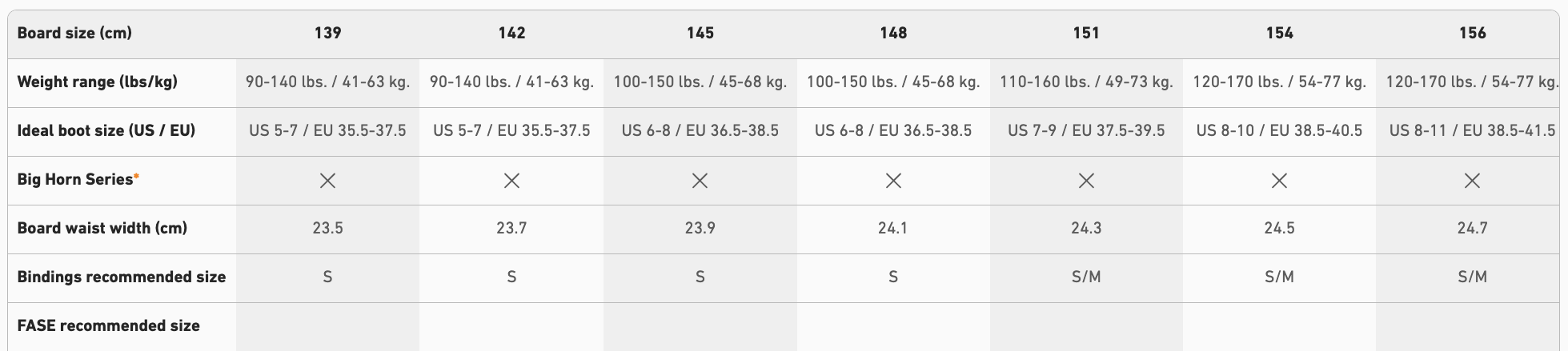Screen dimensions: 1568x351
Task: Click the Weight range (lbs/kg) row label
Action: coord(97,82)
